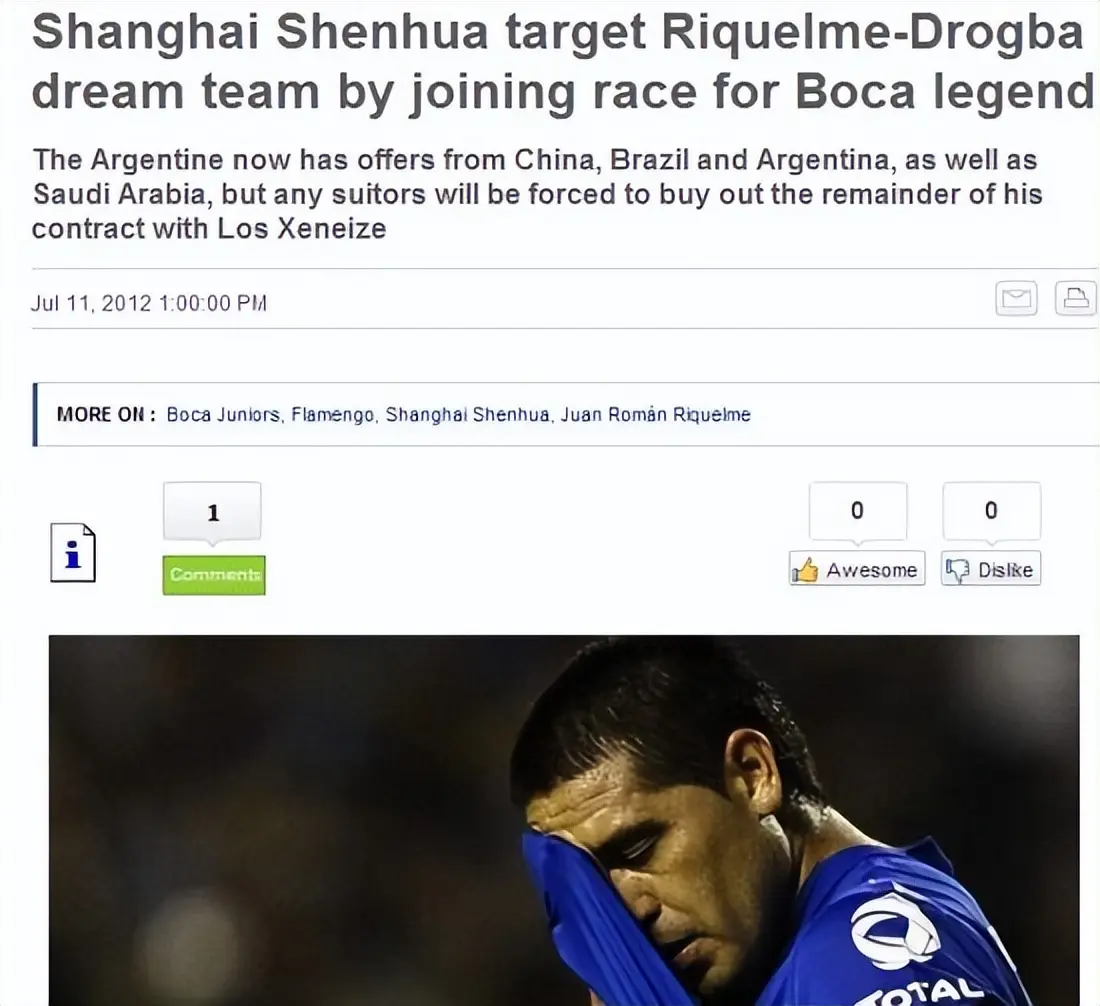
Task: Click the comment count bubble showing 1
Action: coord(213,512)
